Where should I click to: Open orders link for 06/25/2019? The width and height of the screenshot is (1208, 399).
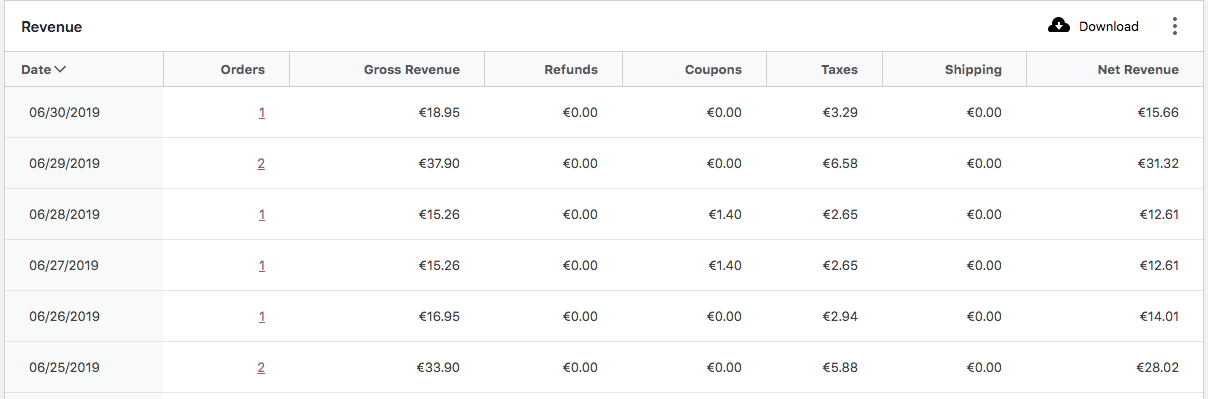click(261, 367)
